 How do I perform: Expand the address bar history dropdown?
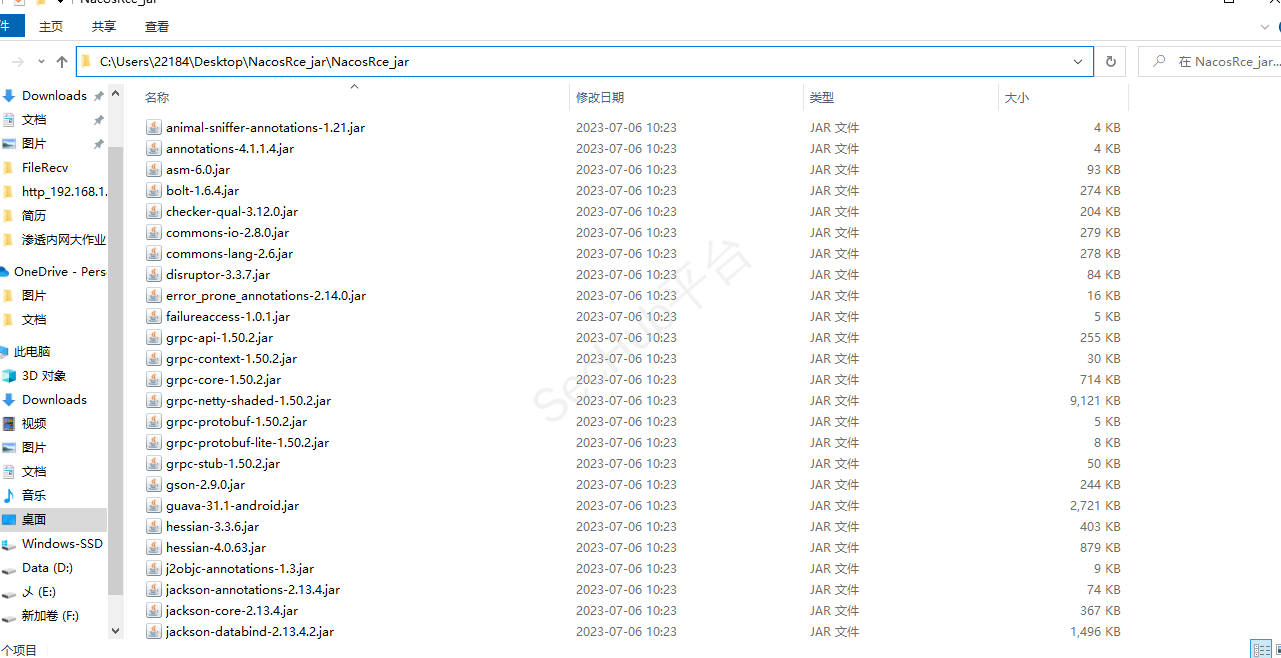[1078, 62]
